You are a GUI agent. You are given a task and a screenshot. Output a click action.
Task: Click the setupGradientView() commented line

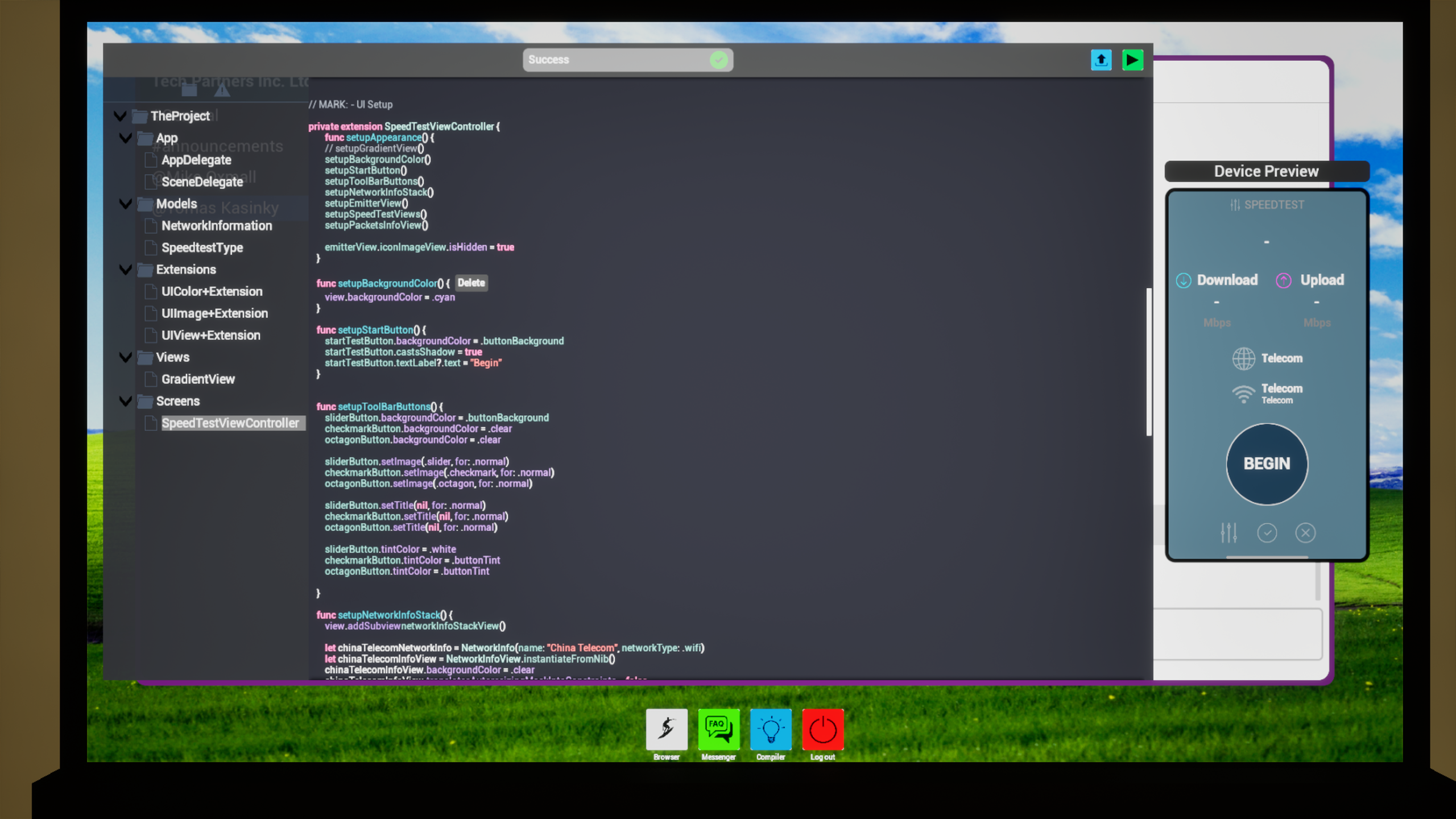(374, 148)
